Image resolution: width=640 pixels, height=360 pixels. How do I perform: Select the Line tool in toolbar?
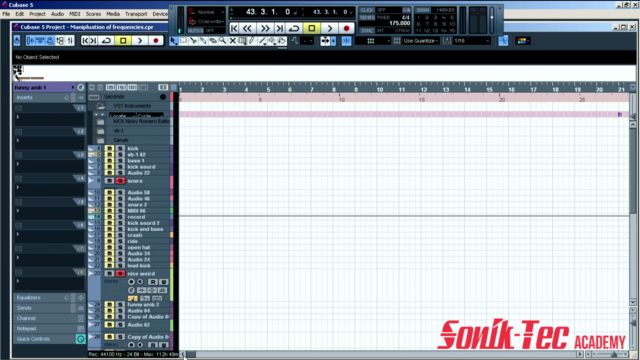click(x=262, y=41)
